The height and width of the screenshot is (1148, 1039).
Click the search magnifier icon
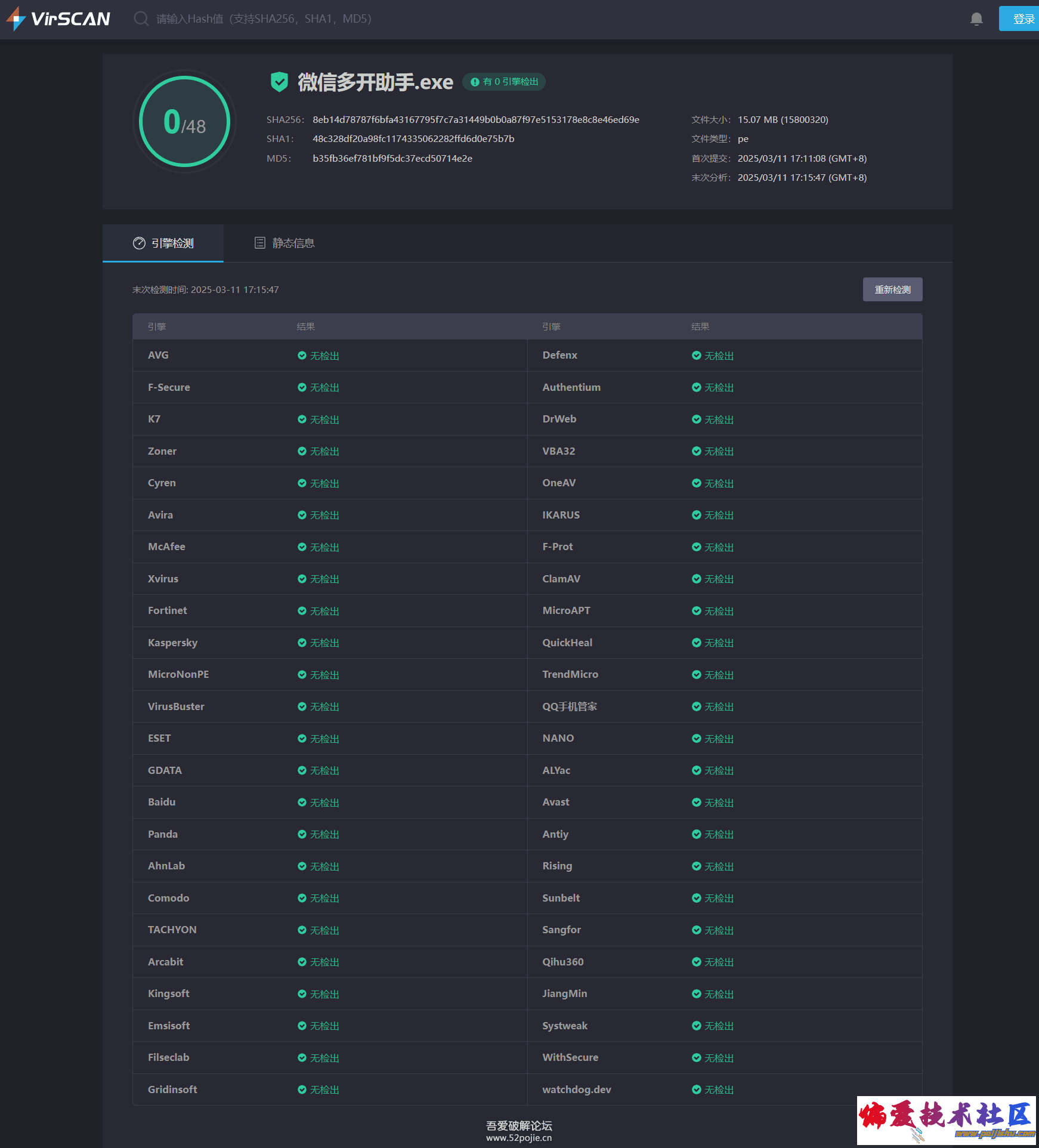[x=141, y=19]
